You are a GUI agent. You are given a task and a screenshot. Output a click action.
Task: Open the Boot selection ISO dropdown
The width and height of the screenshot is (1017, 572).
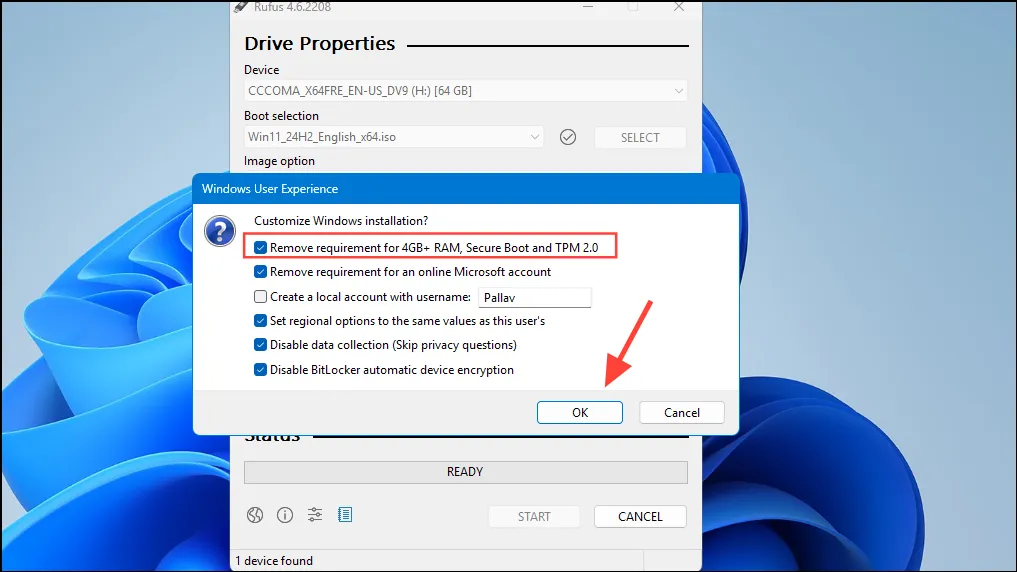[x=394, y=137]
